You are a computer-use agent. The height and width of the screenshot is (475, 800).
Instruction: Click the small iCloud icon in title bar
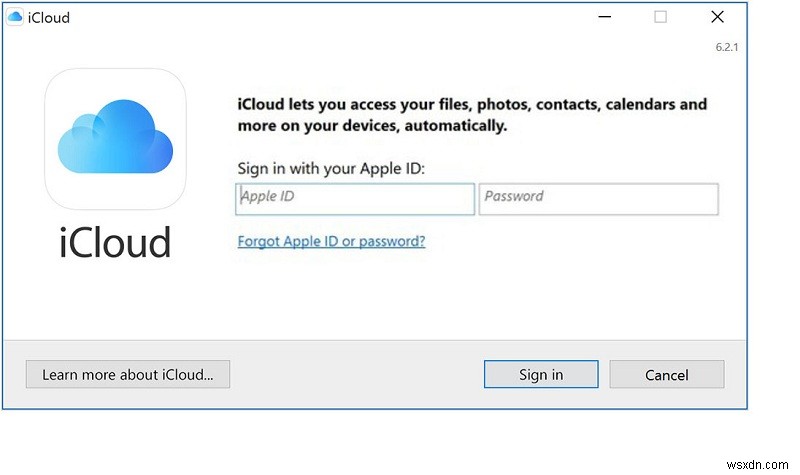[16, 17]
